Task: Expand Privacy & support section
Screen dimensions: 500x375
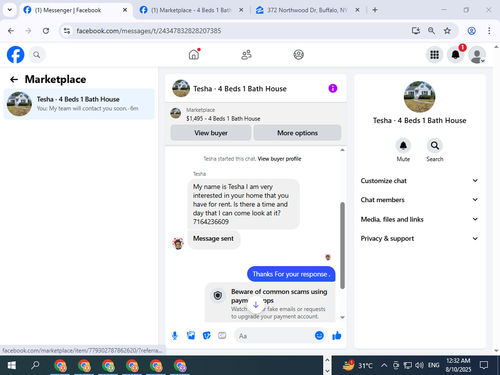Action: pos(419,238)
